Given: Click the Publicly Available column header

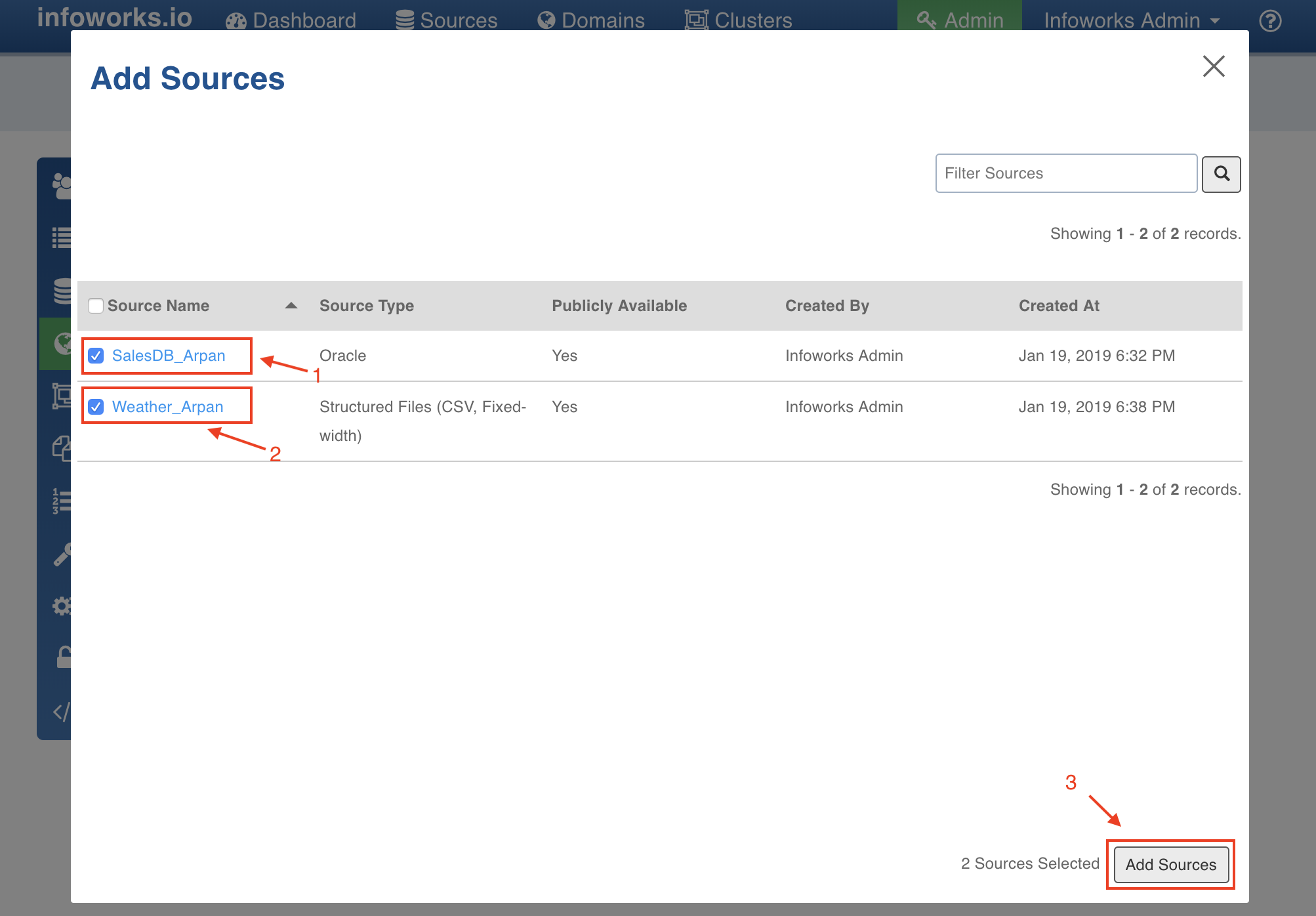Looking at the screenshot, I should click(619, 306).
